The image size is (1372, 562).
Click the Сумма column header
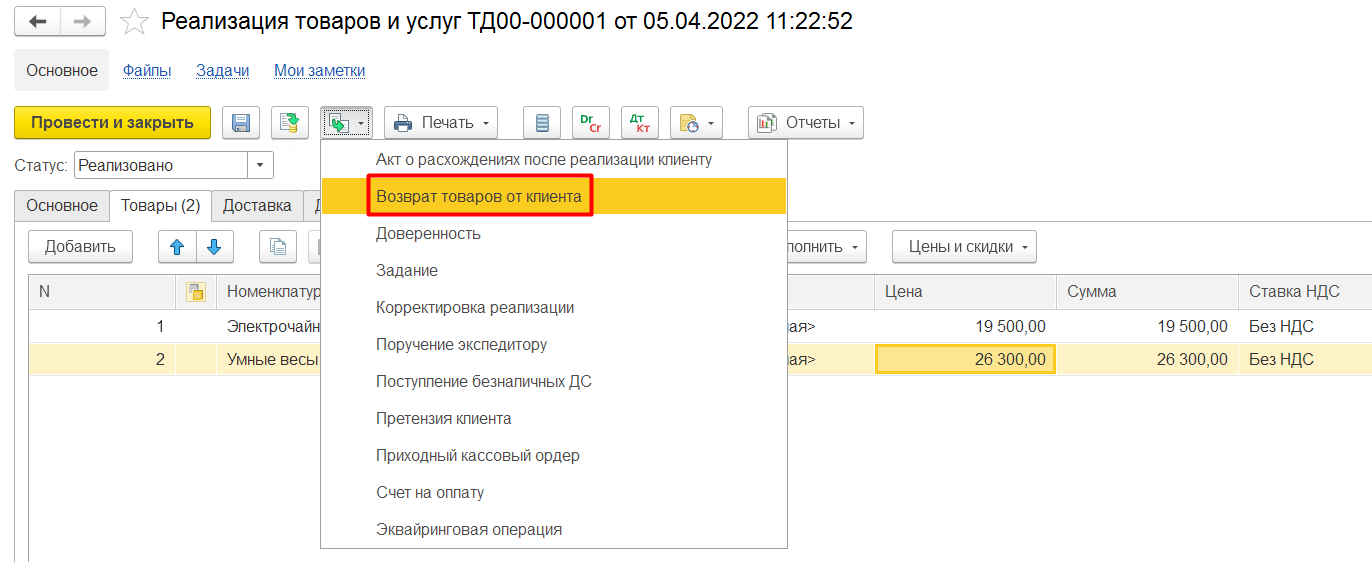tap(1147, 292)
